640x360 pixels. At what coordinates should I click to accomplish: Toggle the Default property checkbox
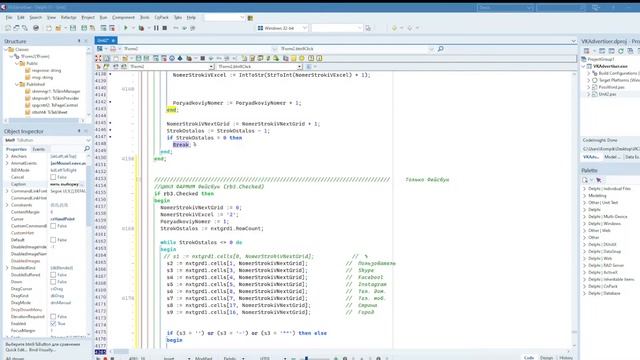tap(53, 240)
